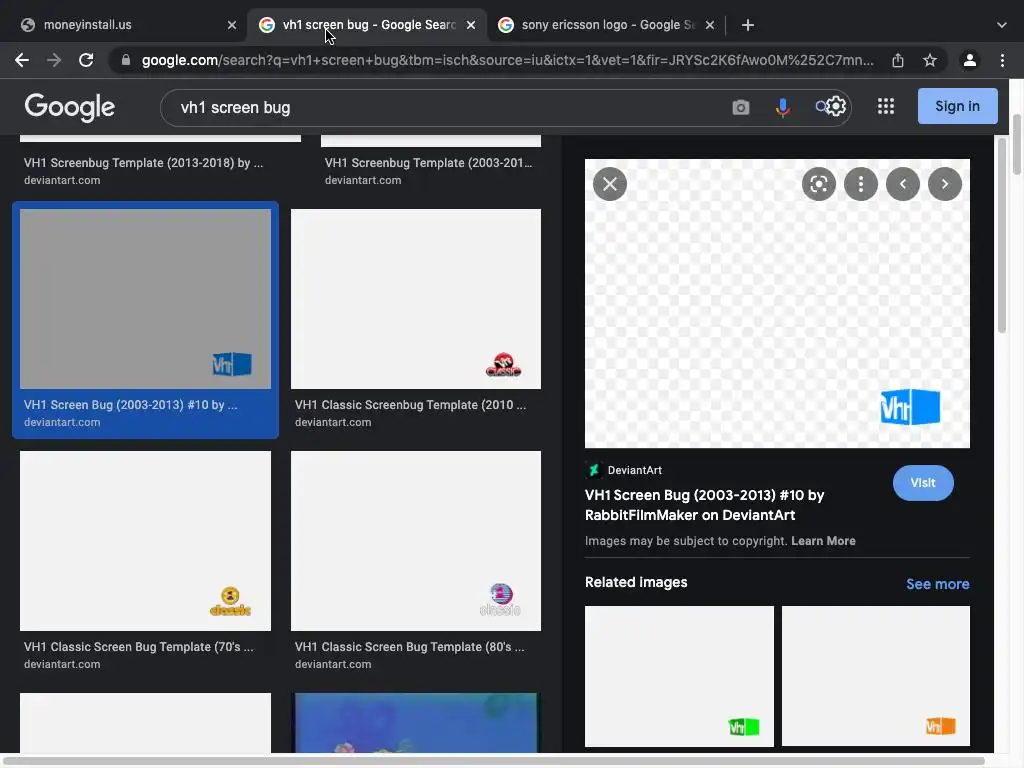View site info via the lock icon

[x=126, y=60]
